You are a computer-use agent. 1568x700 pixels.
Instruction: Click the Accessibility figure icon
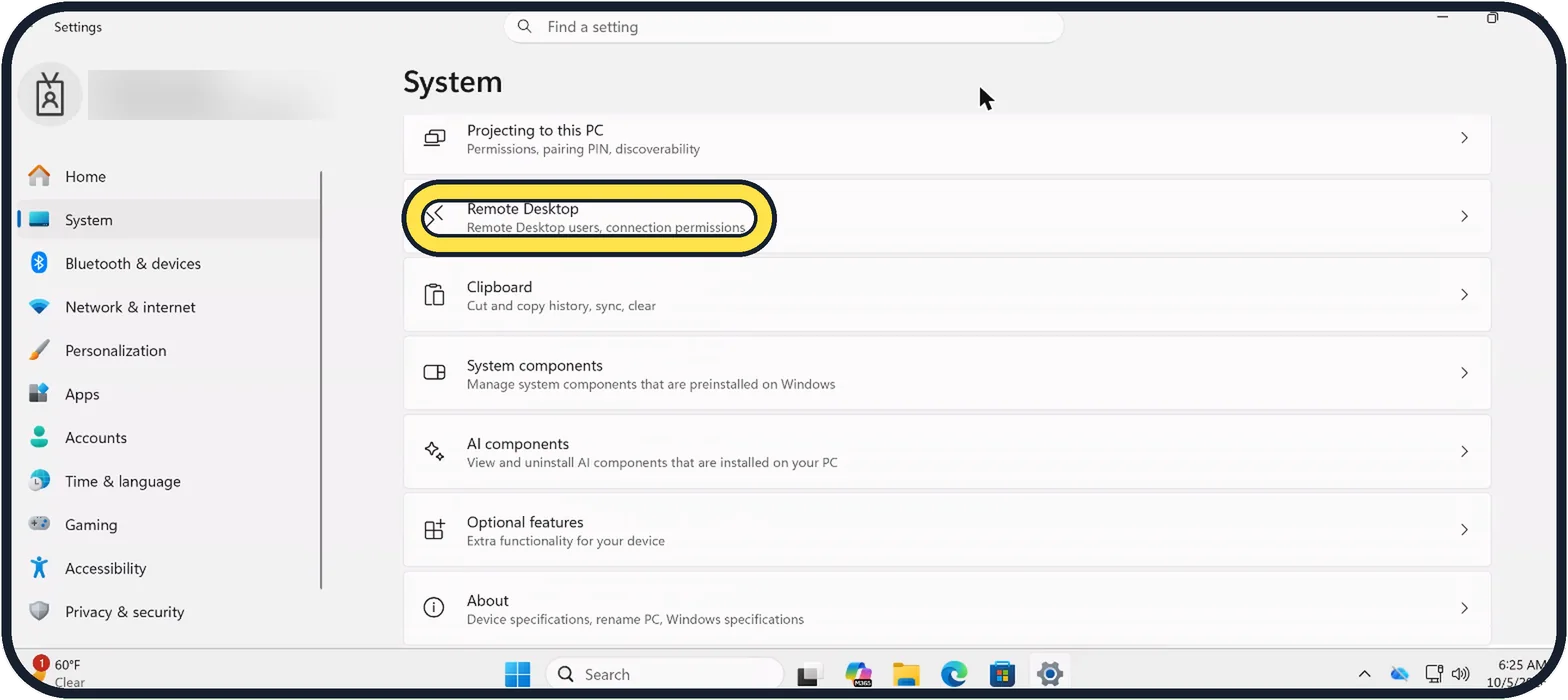[x=39, y=568]
